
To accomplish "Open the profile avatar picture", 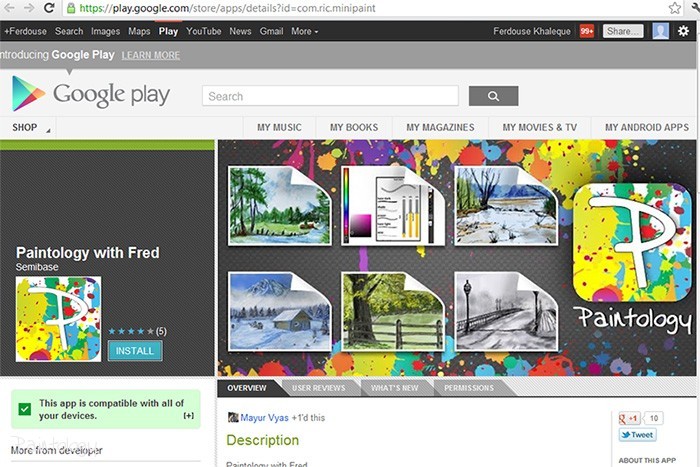I will click(x=660, y=31).
